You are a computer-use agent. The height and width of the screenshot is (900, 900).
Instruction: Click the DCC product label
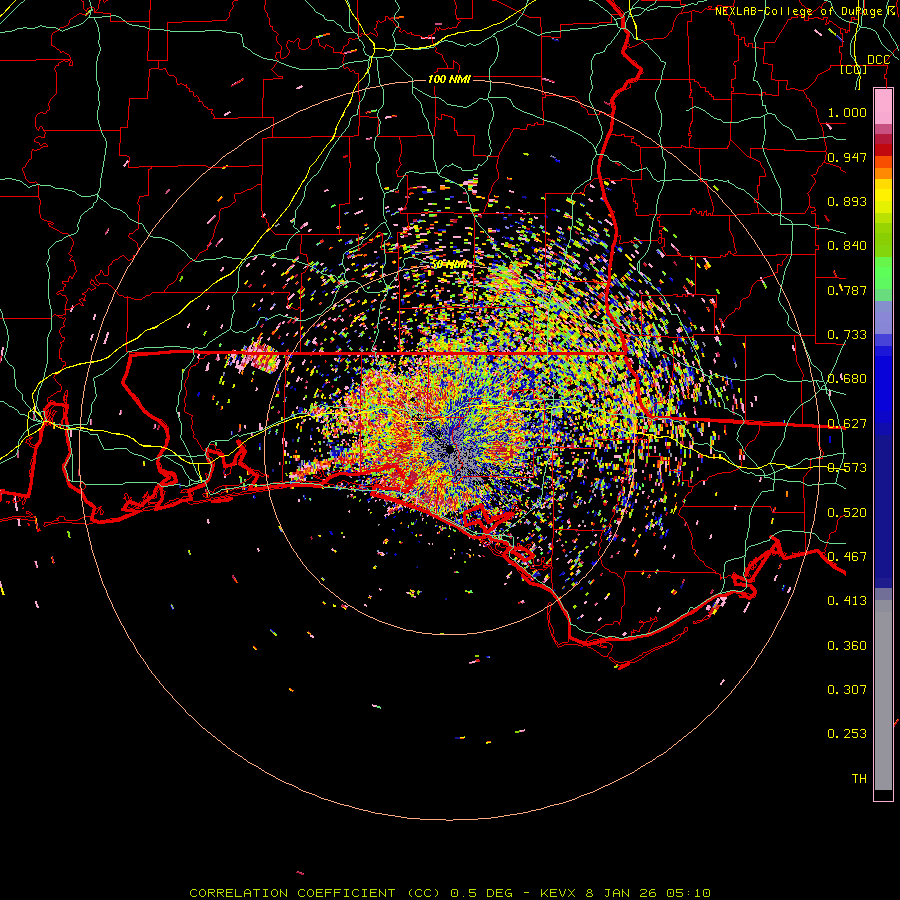[878, 60]
